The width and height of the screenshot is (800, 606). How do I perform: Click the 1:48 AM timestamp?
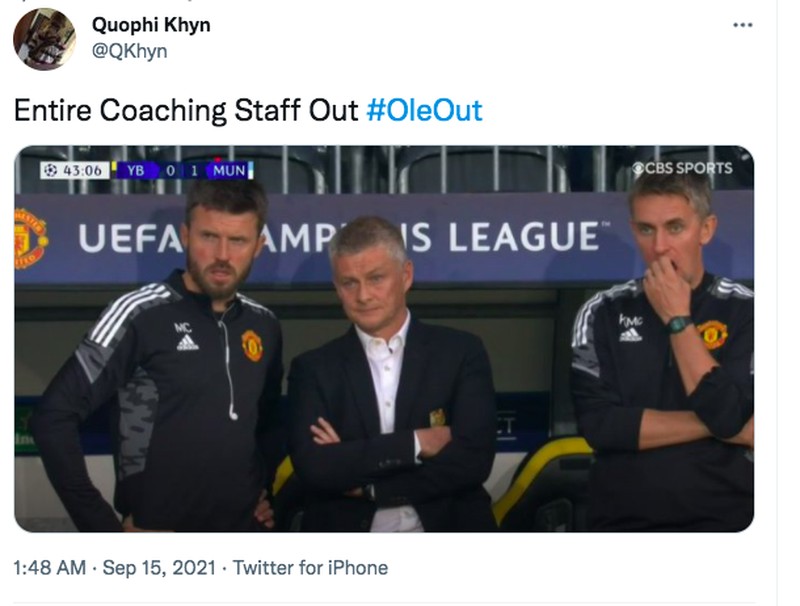(x=49, y=568)
